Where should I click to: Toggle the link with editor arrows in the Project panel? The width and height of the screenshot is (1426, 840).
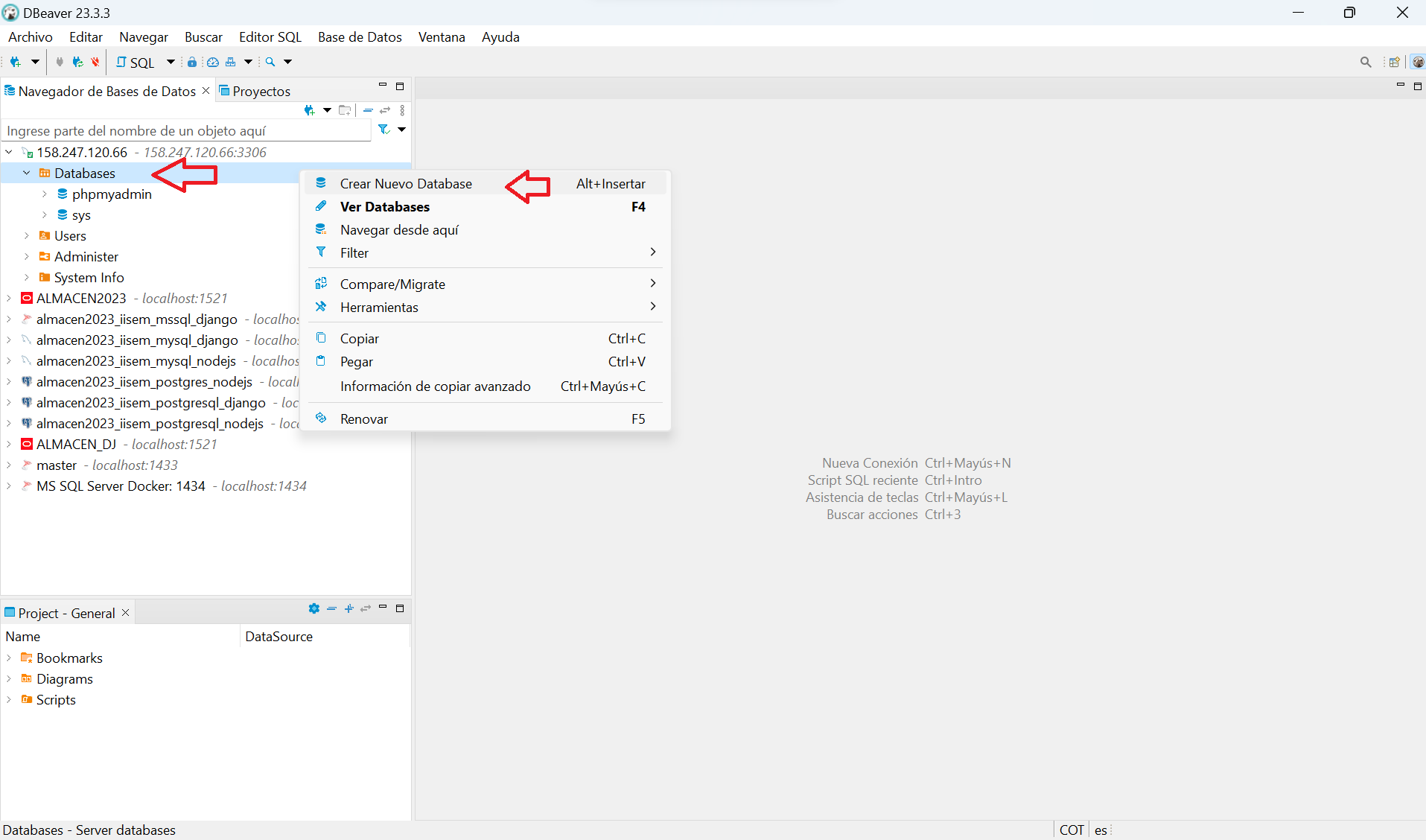coord(366,609)
